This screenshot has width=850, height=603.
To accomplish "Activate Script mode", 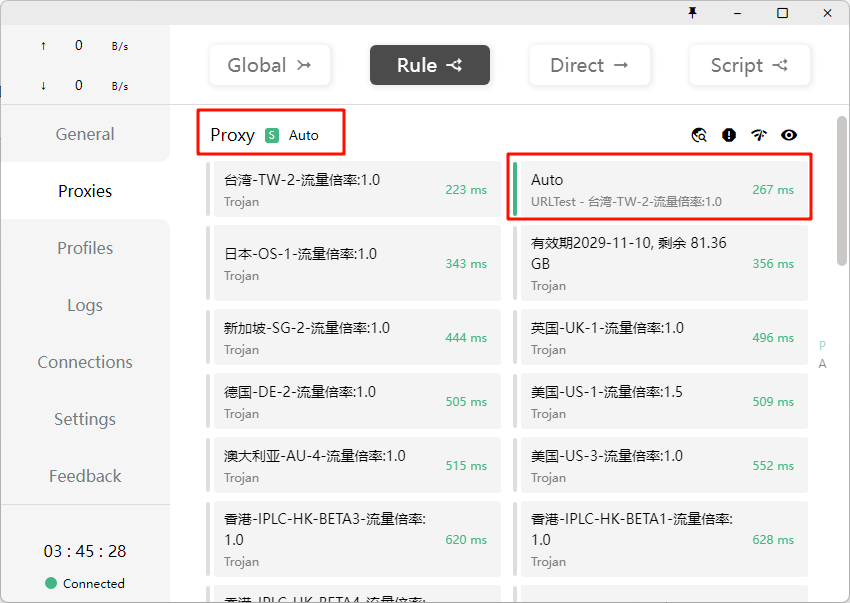I will (x=749, y=65).
